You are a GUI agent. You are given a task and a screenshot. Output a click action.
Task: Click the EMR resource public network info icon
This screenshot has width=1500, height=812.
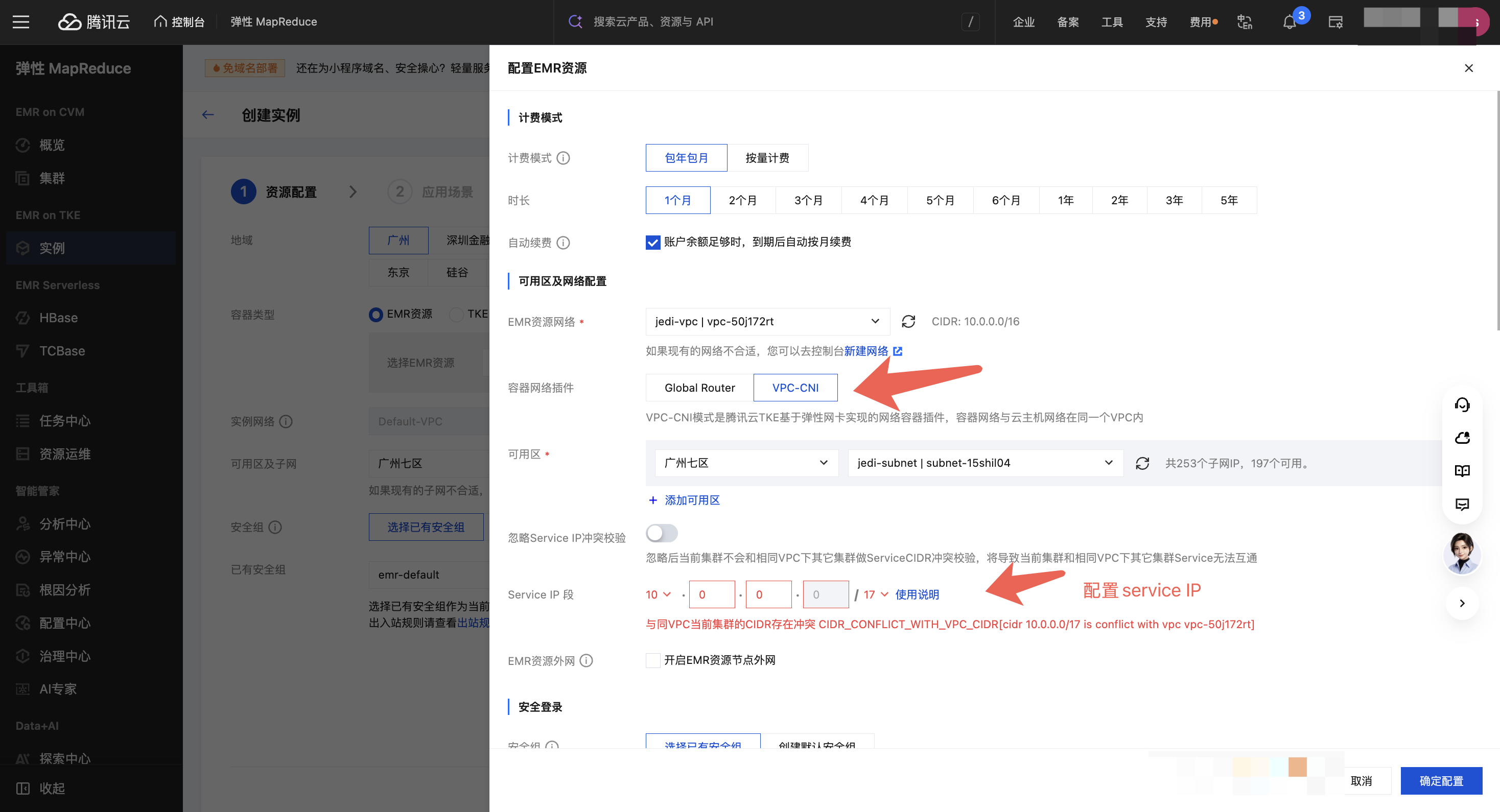587,661
